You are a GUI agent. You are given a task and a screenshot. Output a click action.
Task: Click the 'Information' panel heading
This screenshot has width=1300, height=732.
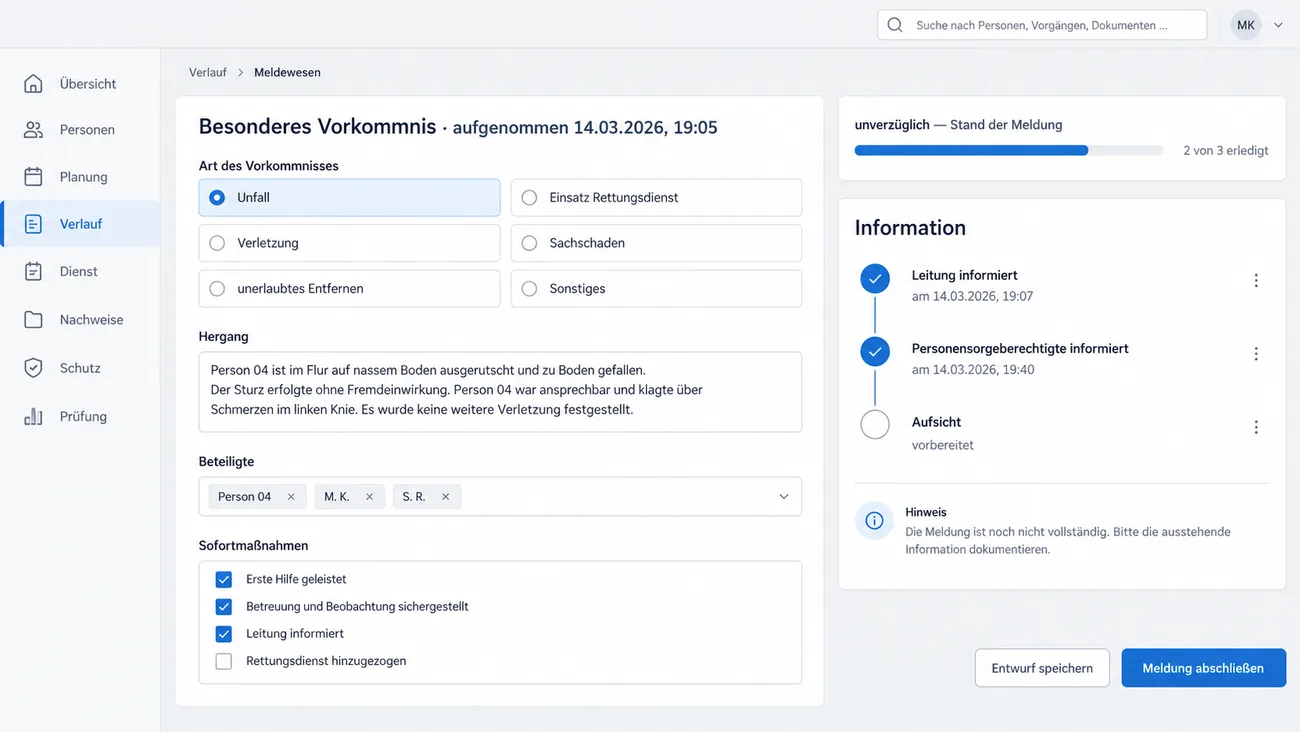tap(910, 228)
